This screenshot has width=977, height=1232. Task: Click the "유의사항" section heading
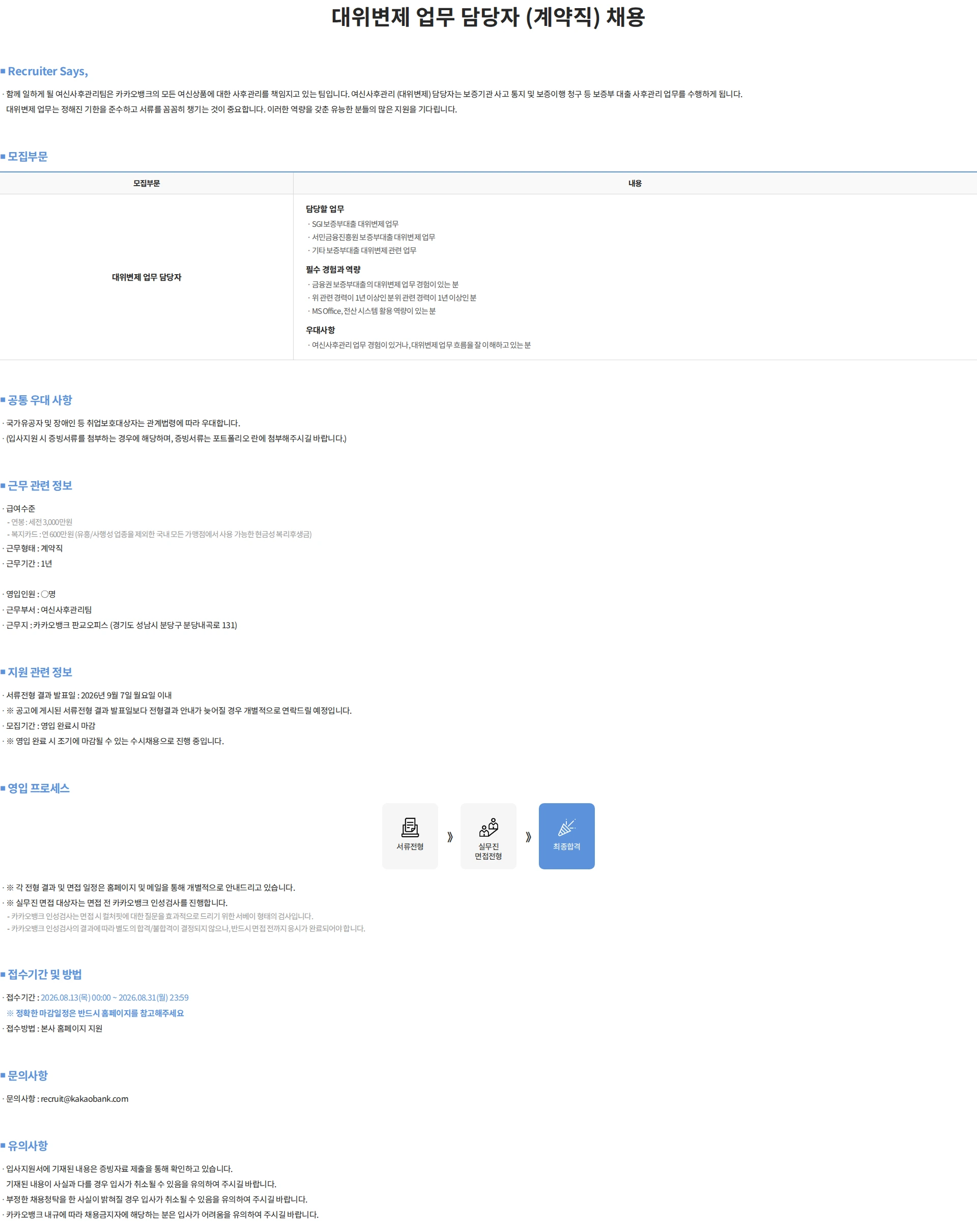(x=27, y=1146)
